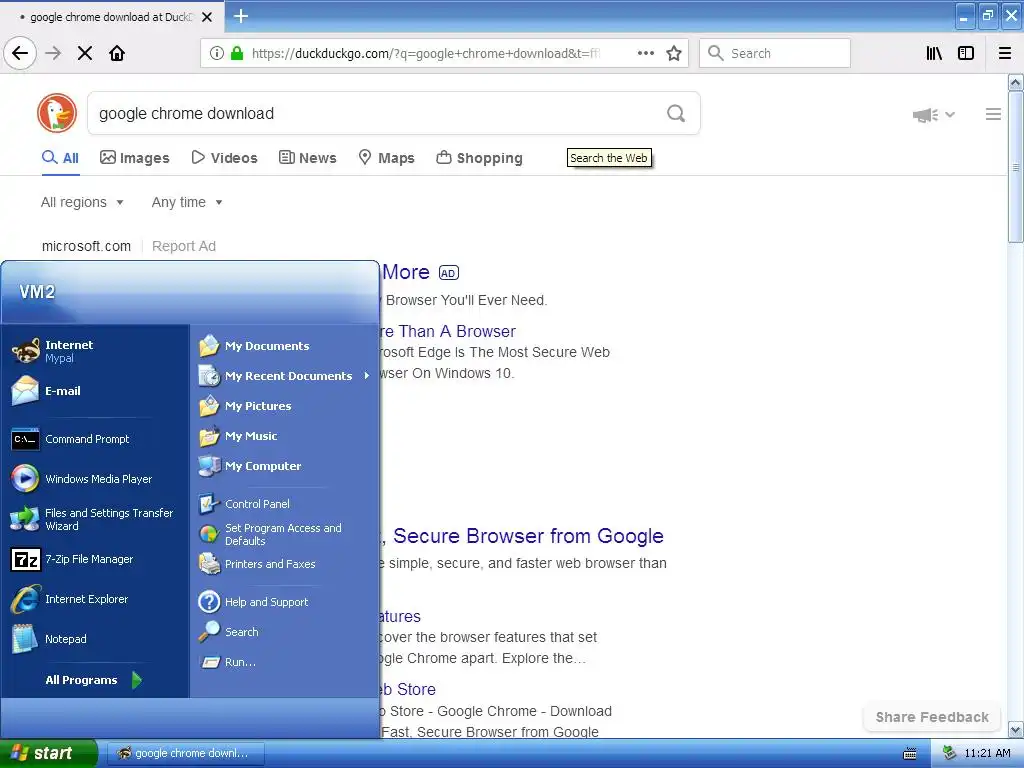Submit search with magnifier icon in DuckDuckGo box
The image size is (1024, 768).
click(676, 114)
